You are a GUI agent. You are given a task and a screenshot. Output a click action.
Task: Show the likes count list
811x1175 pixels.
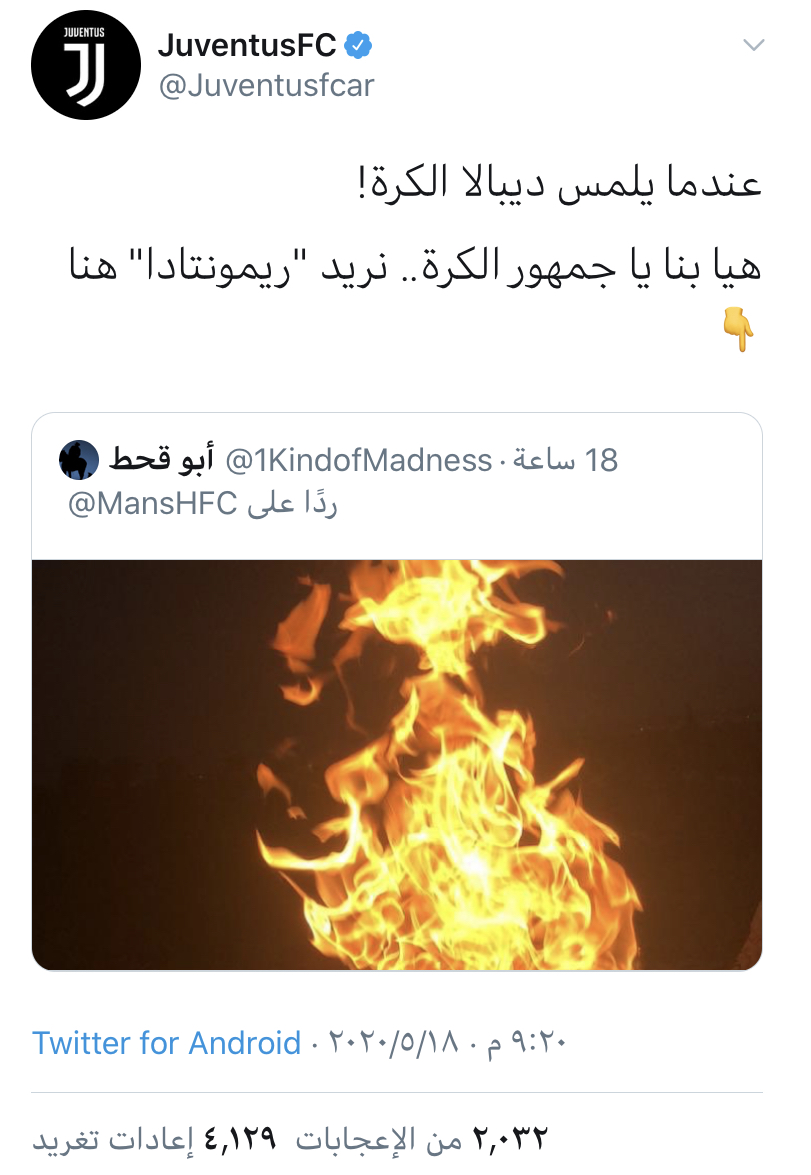click(x=422, y=1138)
